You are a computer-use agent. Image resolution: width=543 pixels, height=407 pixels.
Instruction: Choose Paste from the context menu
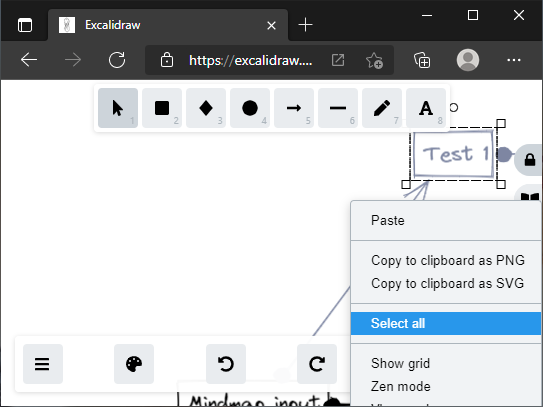[x=446, y=221]
